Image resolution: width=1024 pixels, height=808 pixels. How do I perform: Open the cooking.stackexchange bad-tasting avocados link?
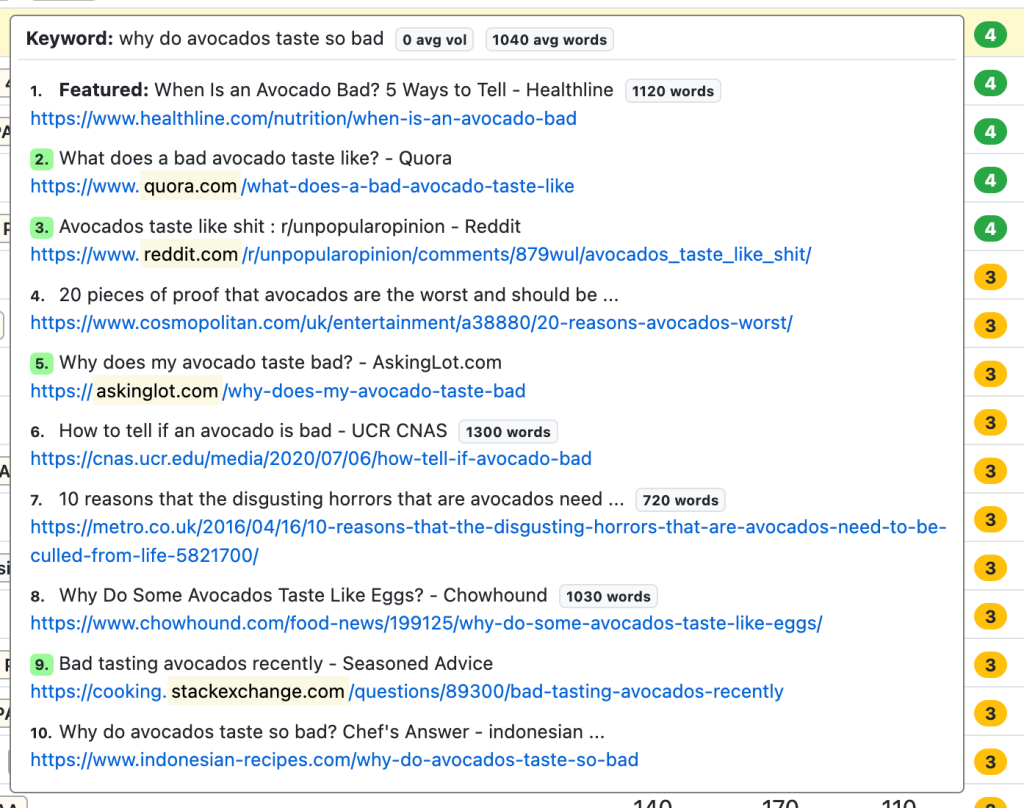point(407,692)
